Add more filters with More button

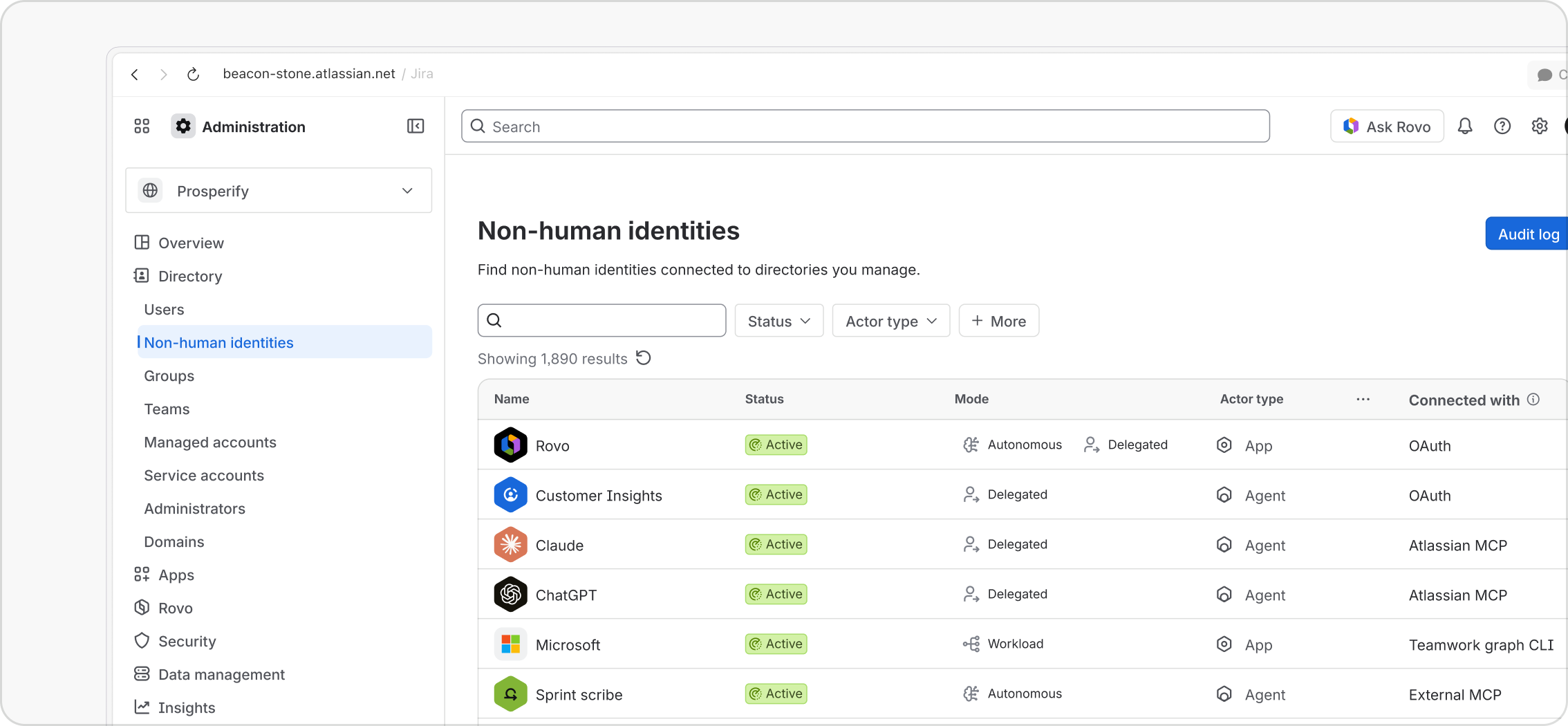pyautogui.click(x=999, y=321)
